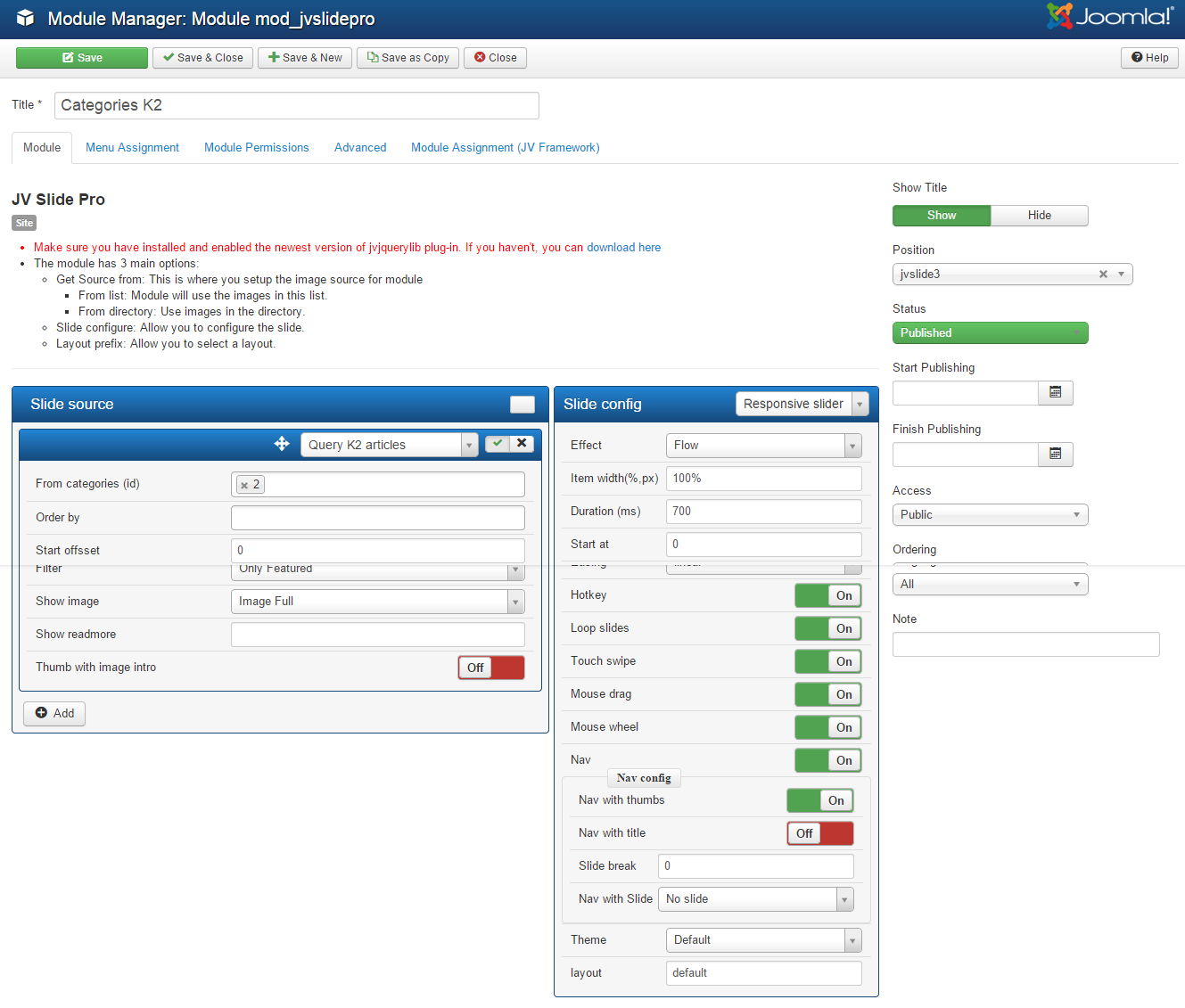
Task: Click the Module Manager cube icon
Action: click(25, 18)
